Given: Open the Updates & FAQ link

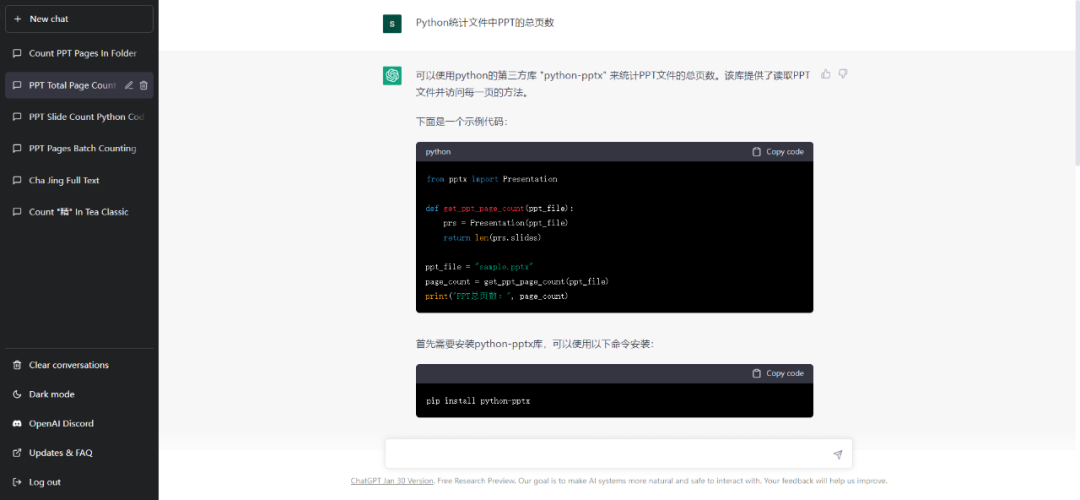Looking at the screenshot, I should click(60, 453).
